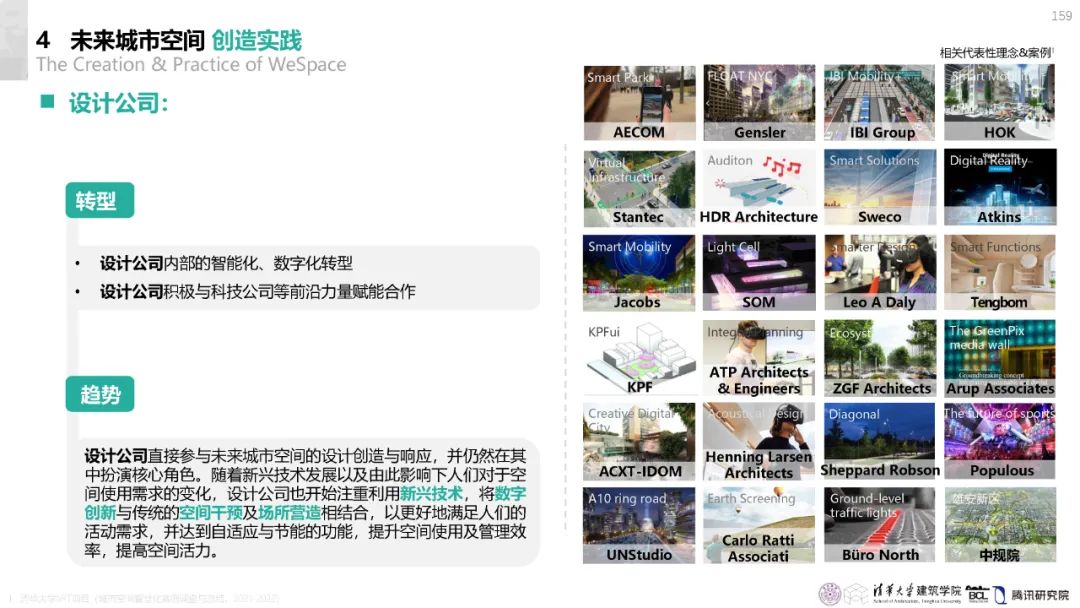Click the KPF KPFui thumbnail
This screenshot has height=608, width=1080.
point(639,358)
